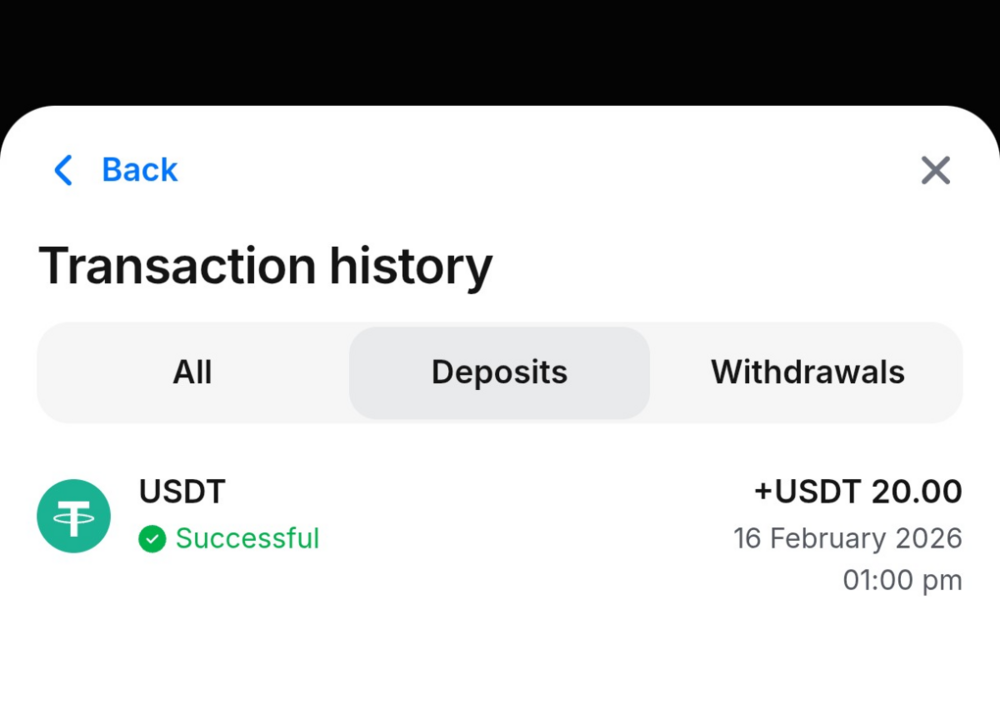Viewport: 1000px width, 725px height.
Task: Click the blue back chevron arrow
Action: click(63, 171)
